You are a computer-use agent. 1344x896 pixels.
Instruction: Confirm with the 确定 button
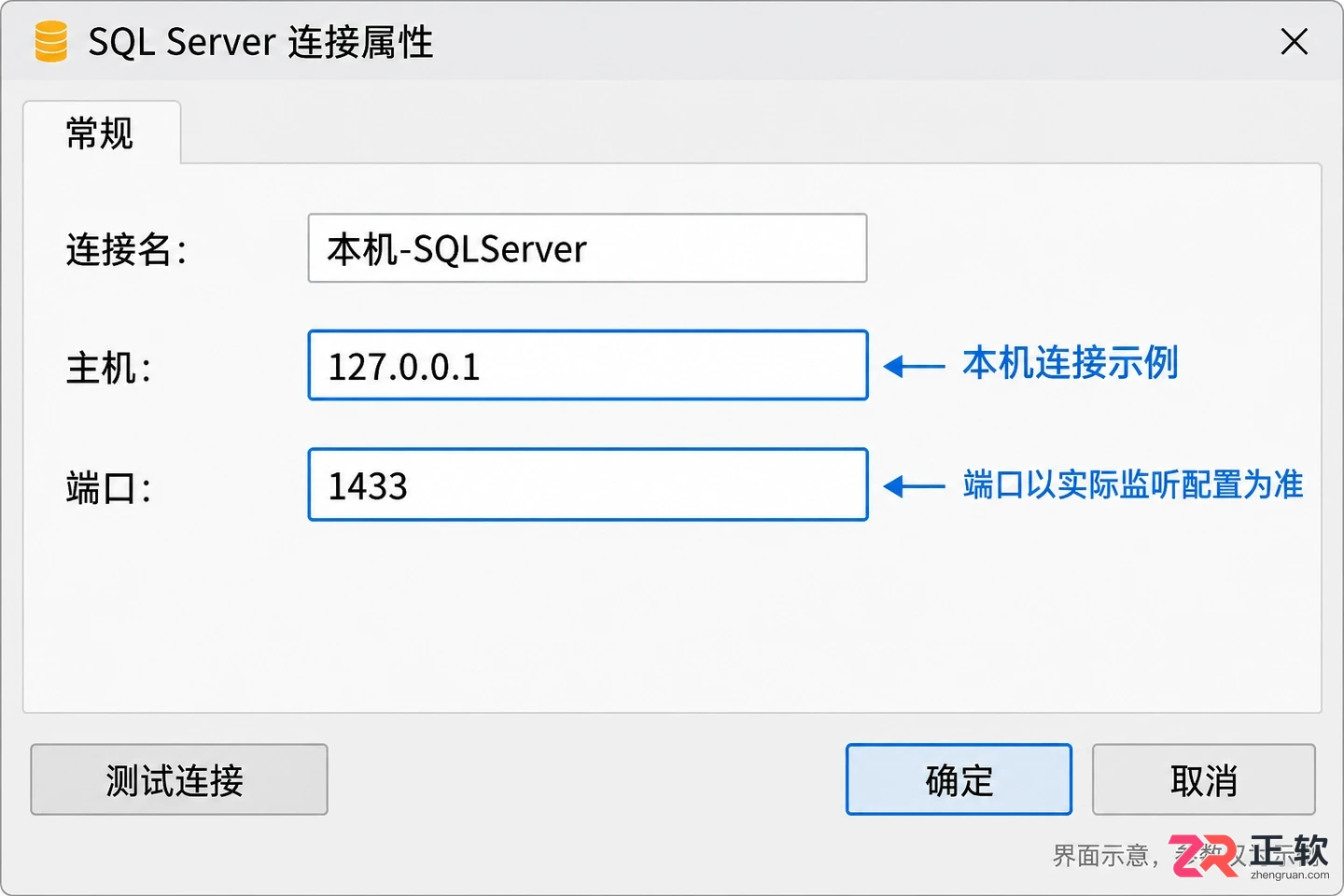pos(959,779)
